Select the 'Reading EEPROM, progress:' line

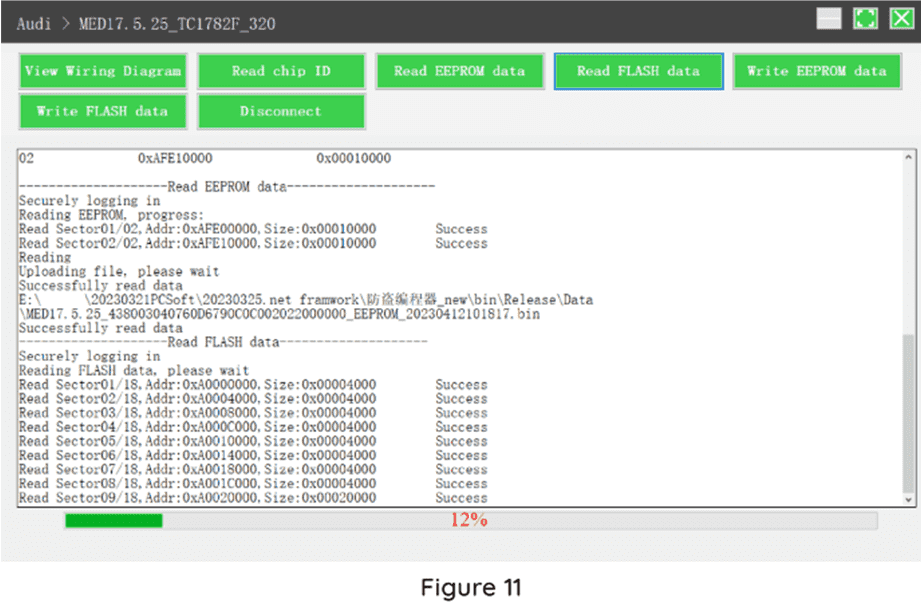click(x=112, y=215)
